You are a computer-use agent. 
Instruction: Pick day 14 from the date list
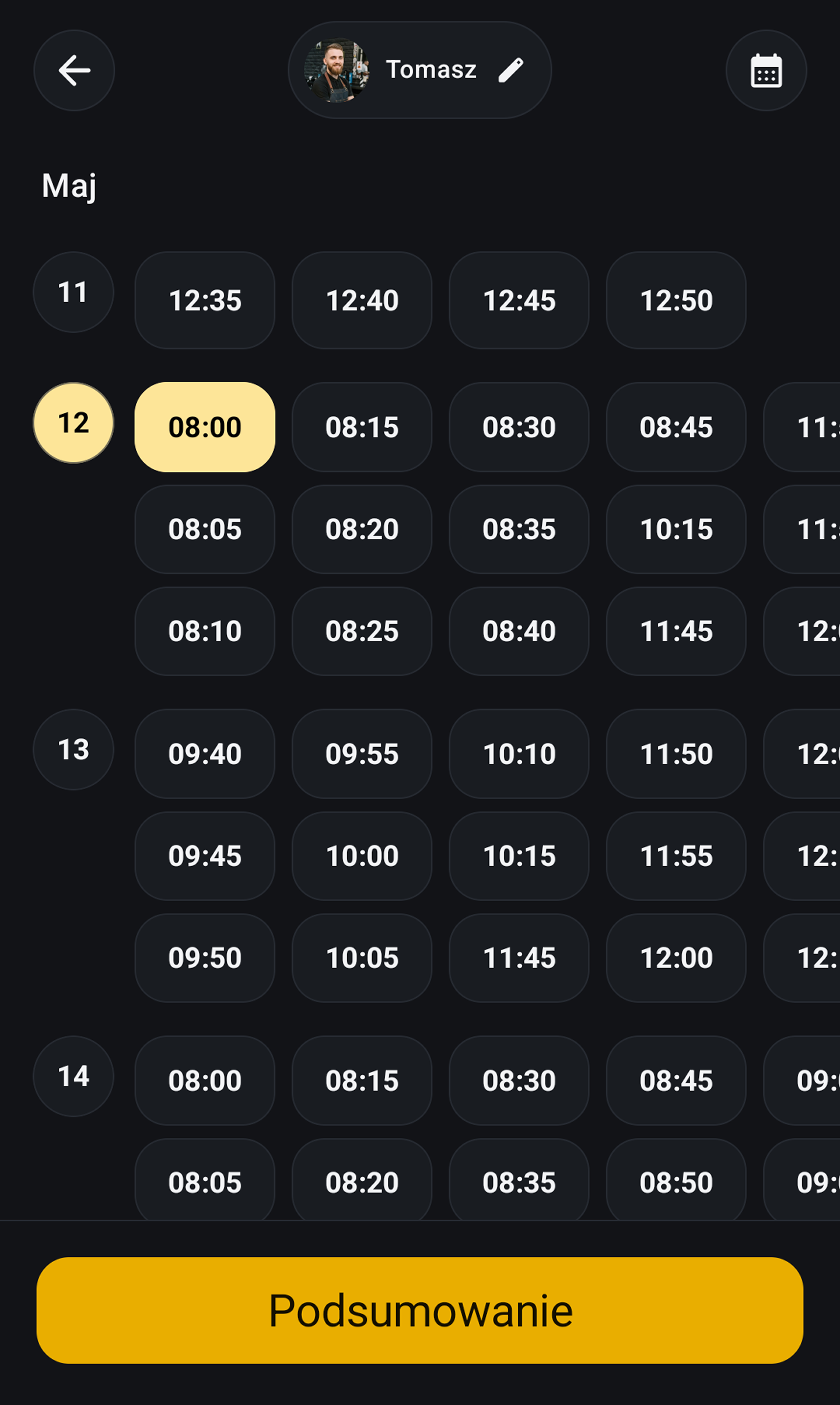pos(74,1076)
